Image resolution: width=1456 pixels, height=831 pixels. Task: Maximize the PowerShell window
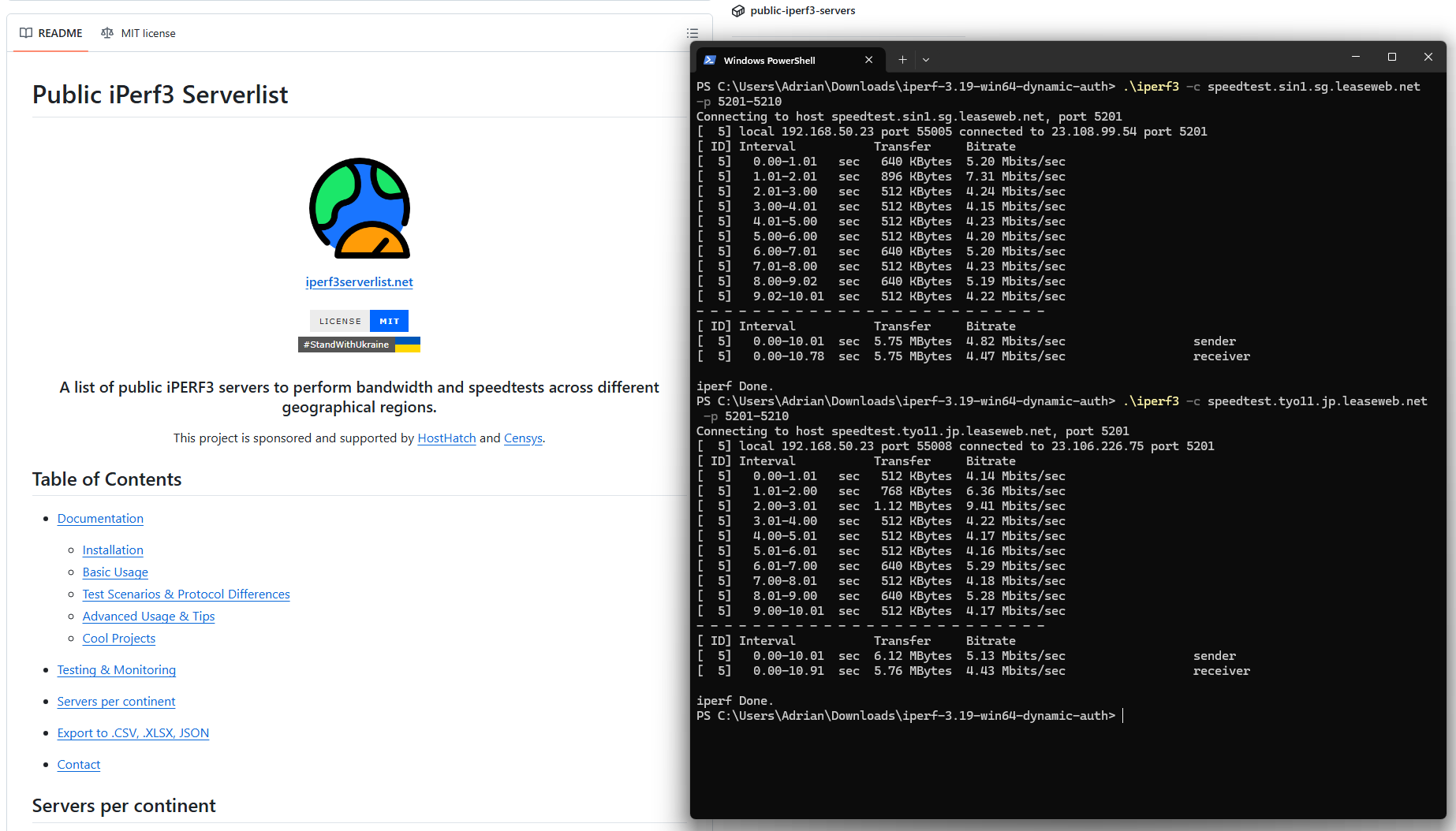(1391, 57)
